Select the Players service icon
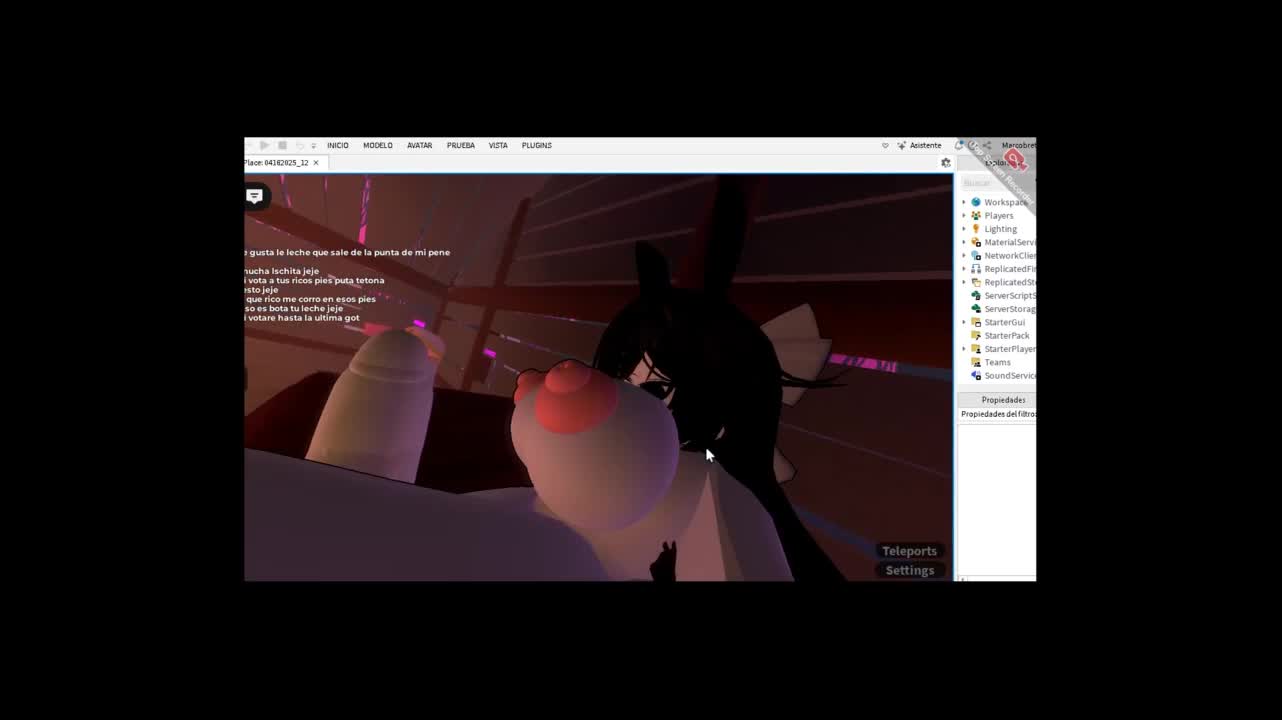 976,216
